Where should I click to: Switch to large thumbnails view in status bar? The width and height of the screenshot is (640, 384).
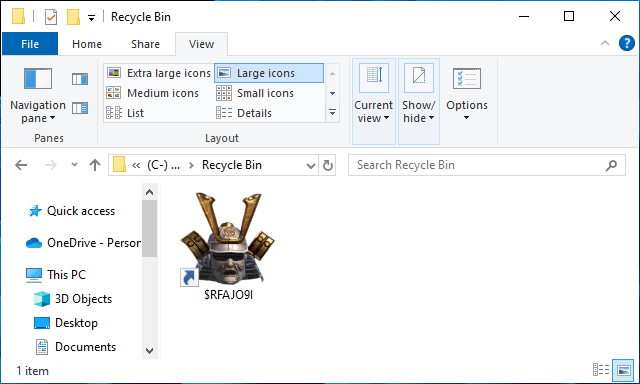click(623, 370)
